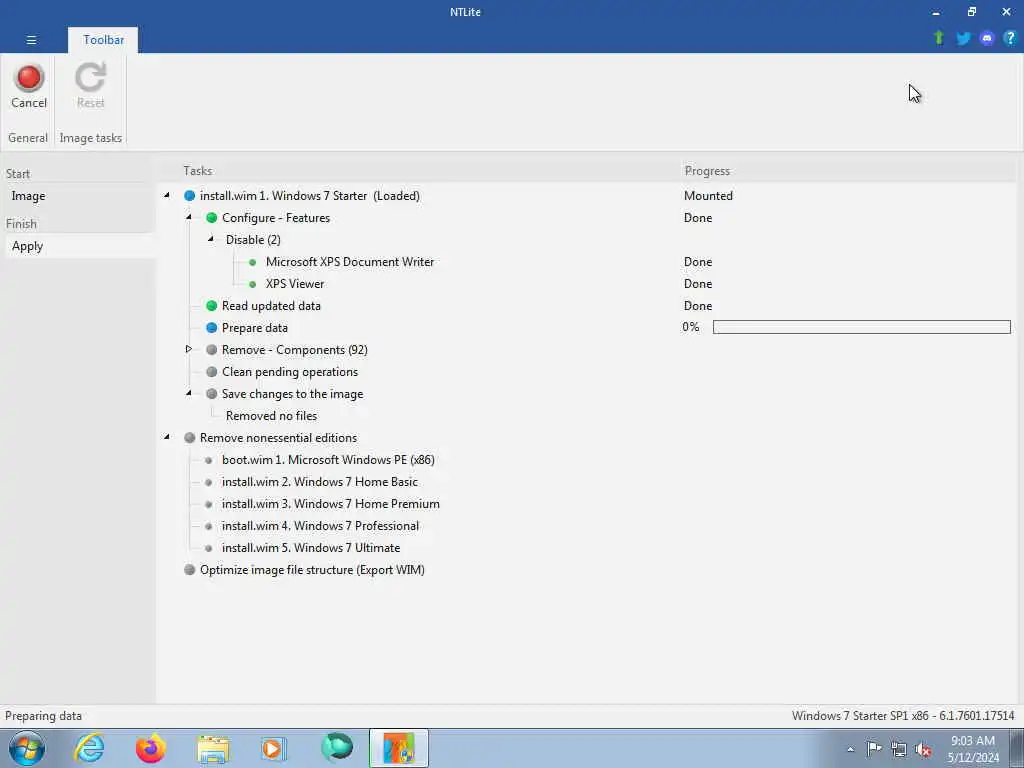The width and height of the screenshot is (1024, 768).
Task: Open Internet Explorer from the taskbar
Action: click(x=89, y=748)
